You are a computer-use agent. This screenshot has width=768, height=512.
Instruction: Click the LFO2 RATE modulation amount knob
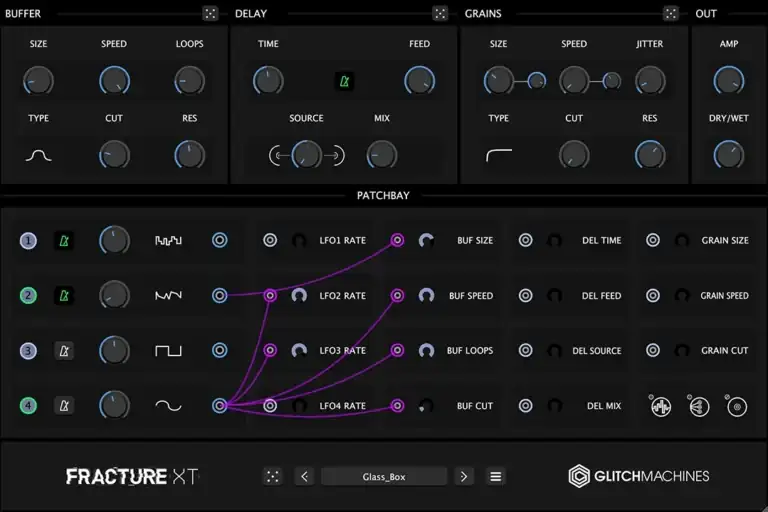[x=299, y=295]
